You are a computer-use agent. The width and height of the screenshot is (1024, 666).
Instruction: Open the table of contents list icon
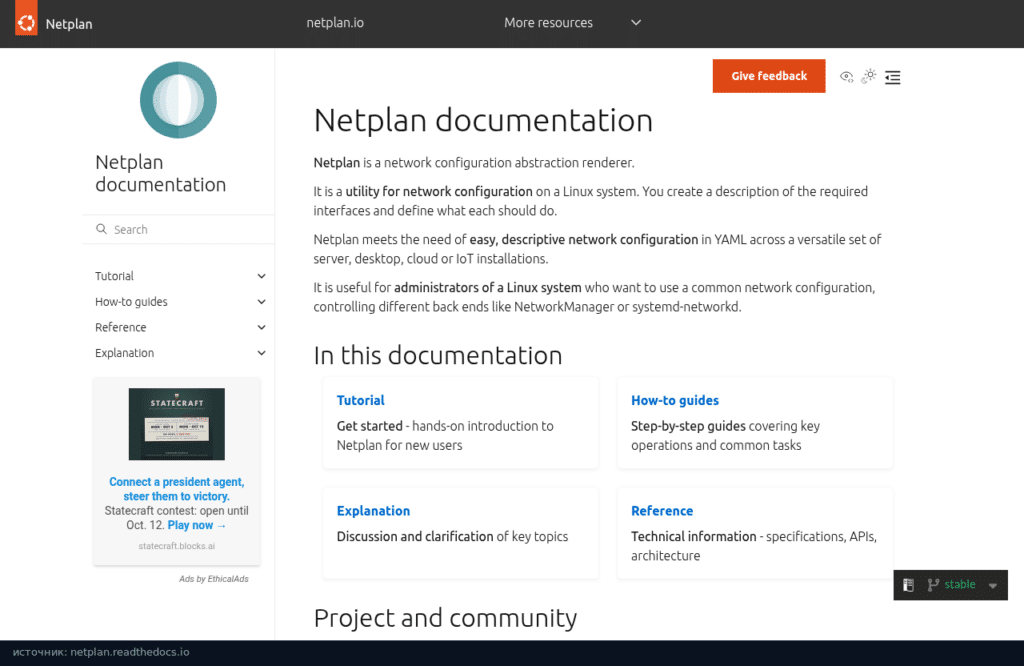tap(893, 77)
